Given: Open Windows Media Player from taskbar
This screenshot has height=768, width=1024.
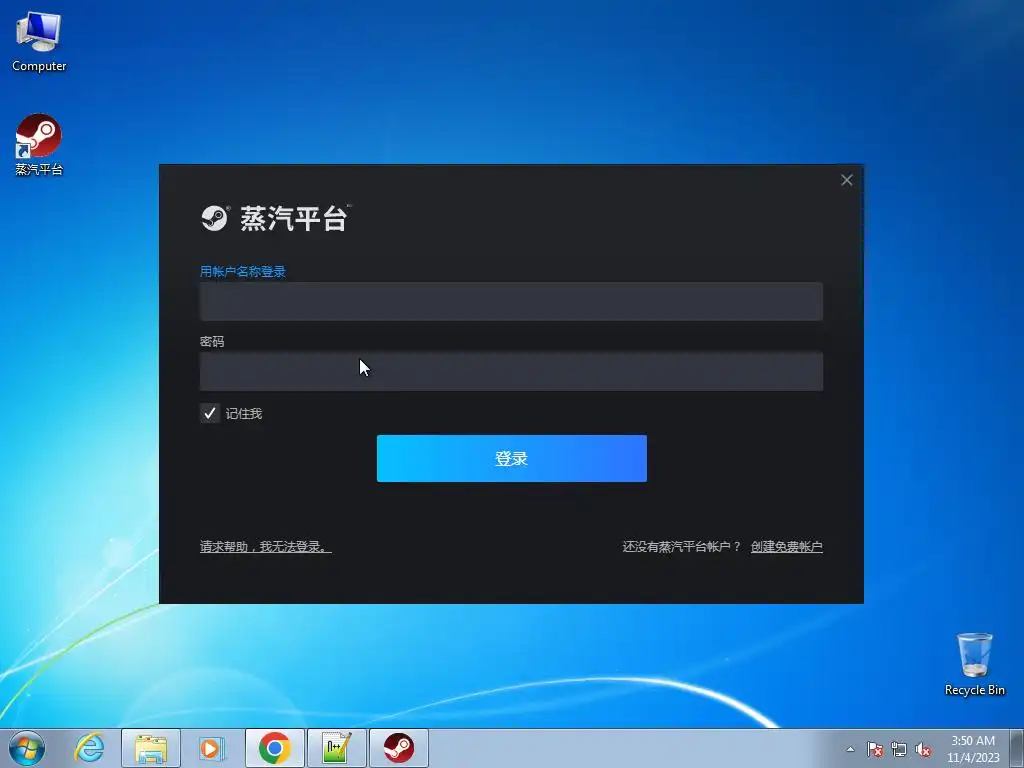Looking at the screenshot, I should (x=212, y=748).
